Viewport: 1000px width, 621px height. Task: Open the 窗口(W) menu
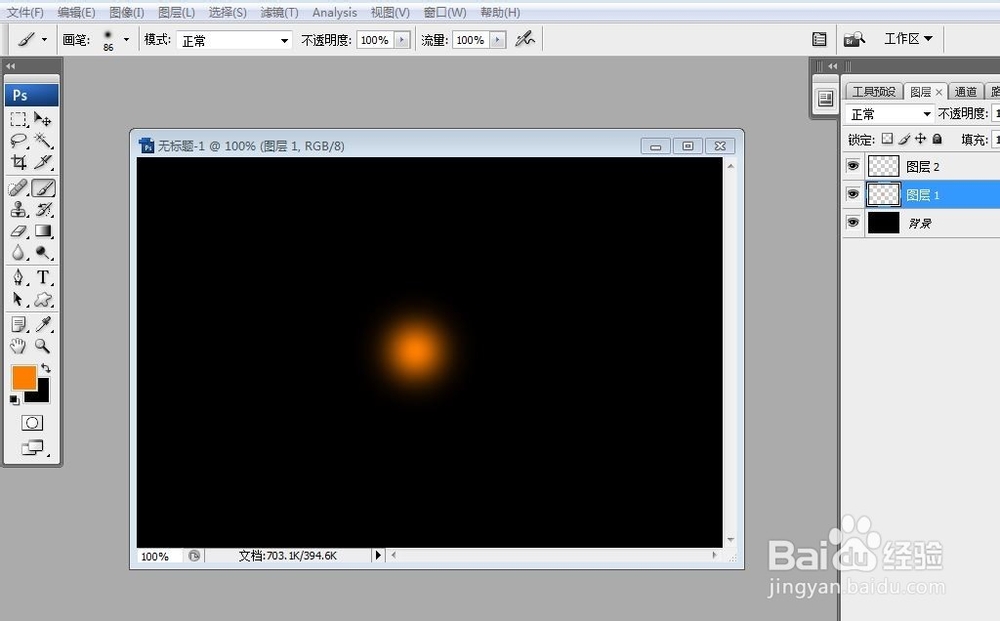click(445, 12)
